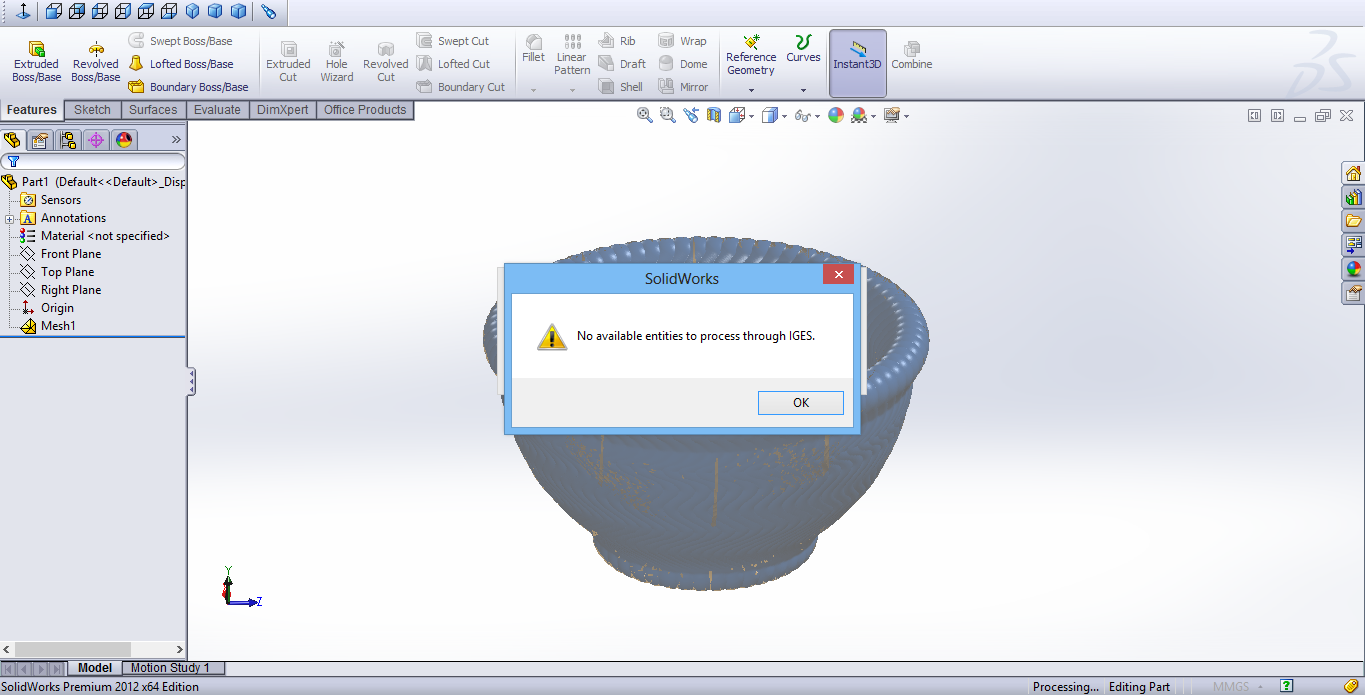Click the Normal To view icon

[x=22, y=11]
